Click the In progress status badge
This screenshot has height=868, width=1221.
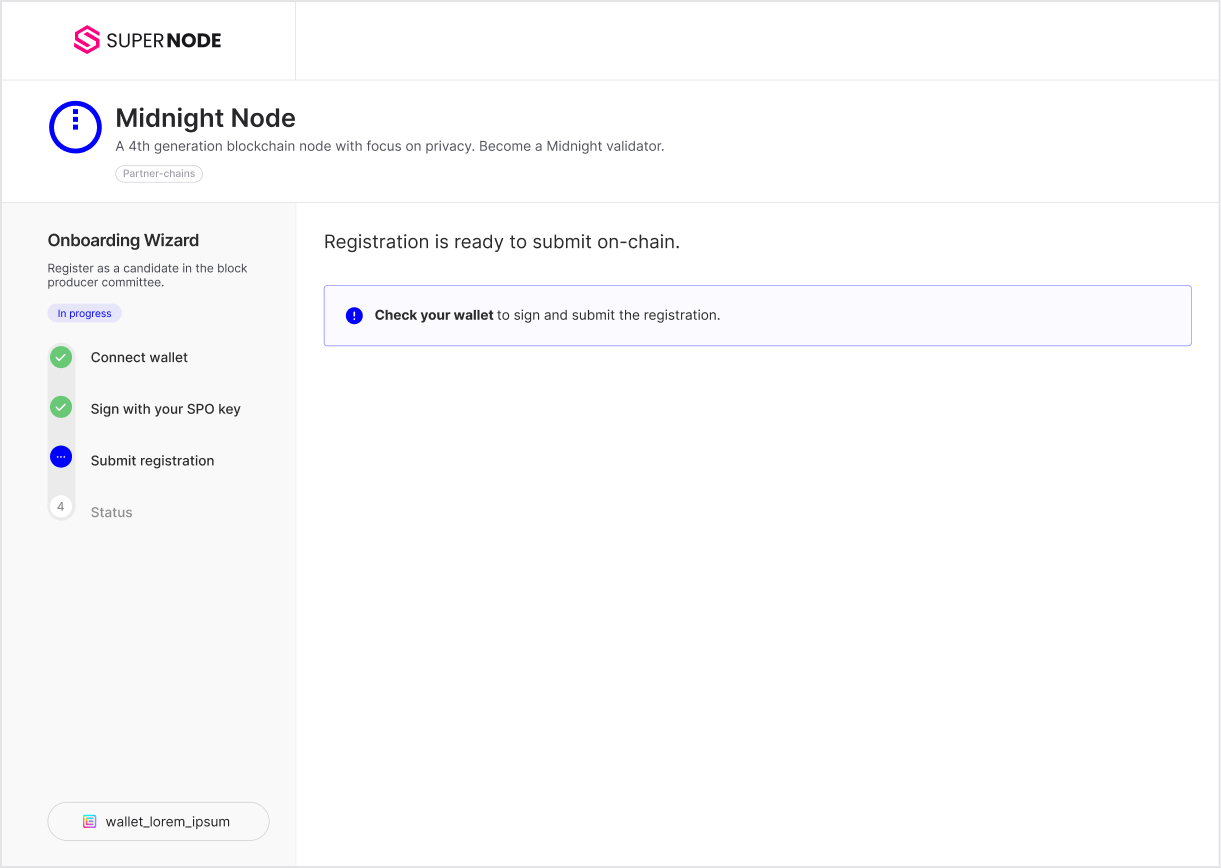84,314
